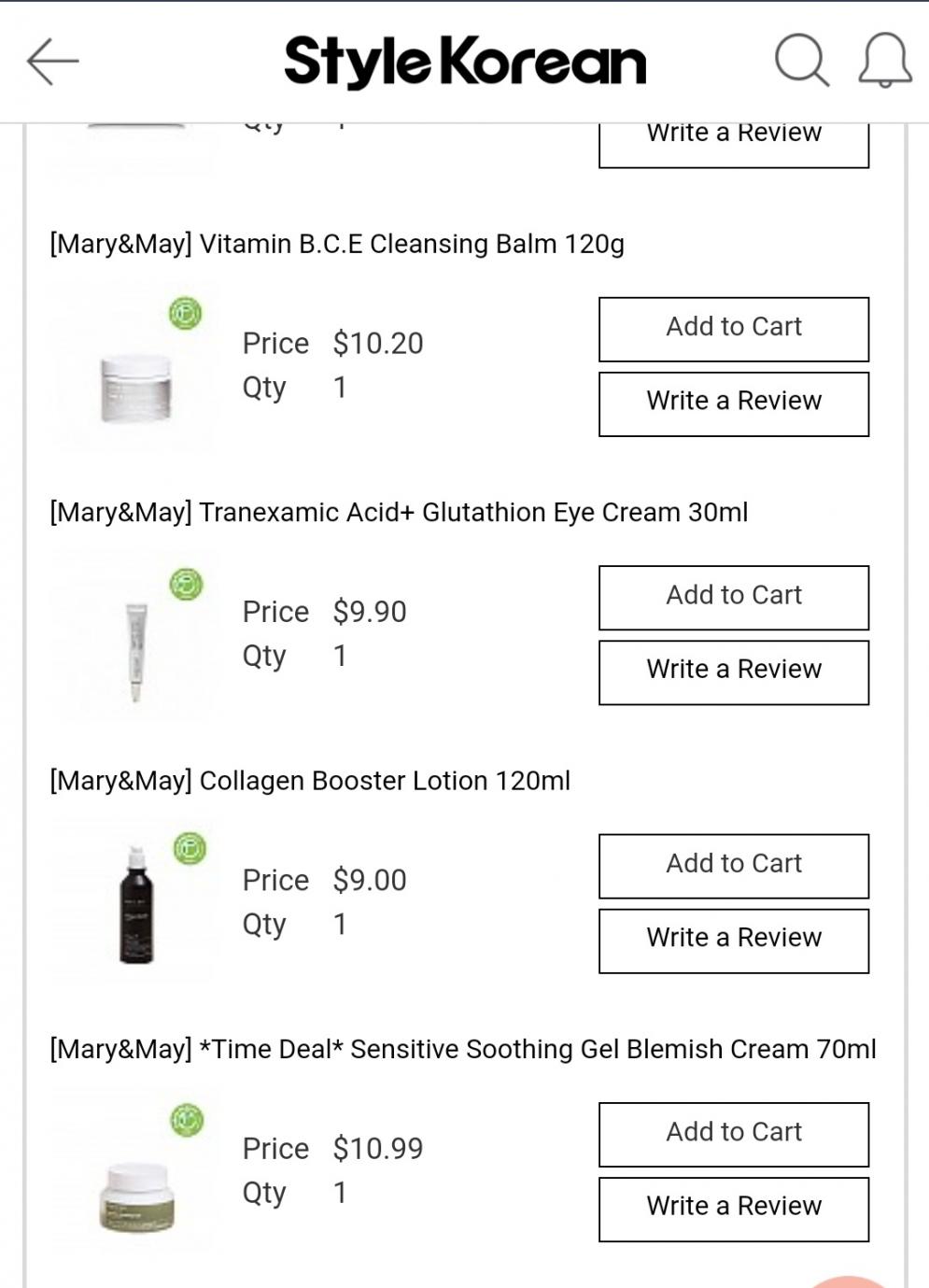
Task: Tap the green badge on Collagen Lotion
Action: pos(190,849)
